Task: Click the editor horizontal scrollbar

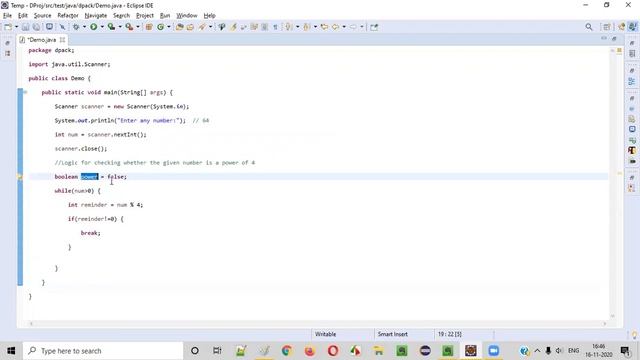Action: [x=318, y=324]
